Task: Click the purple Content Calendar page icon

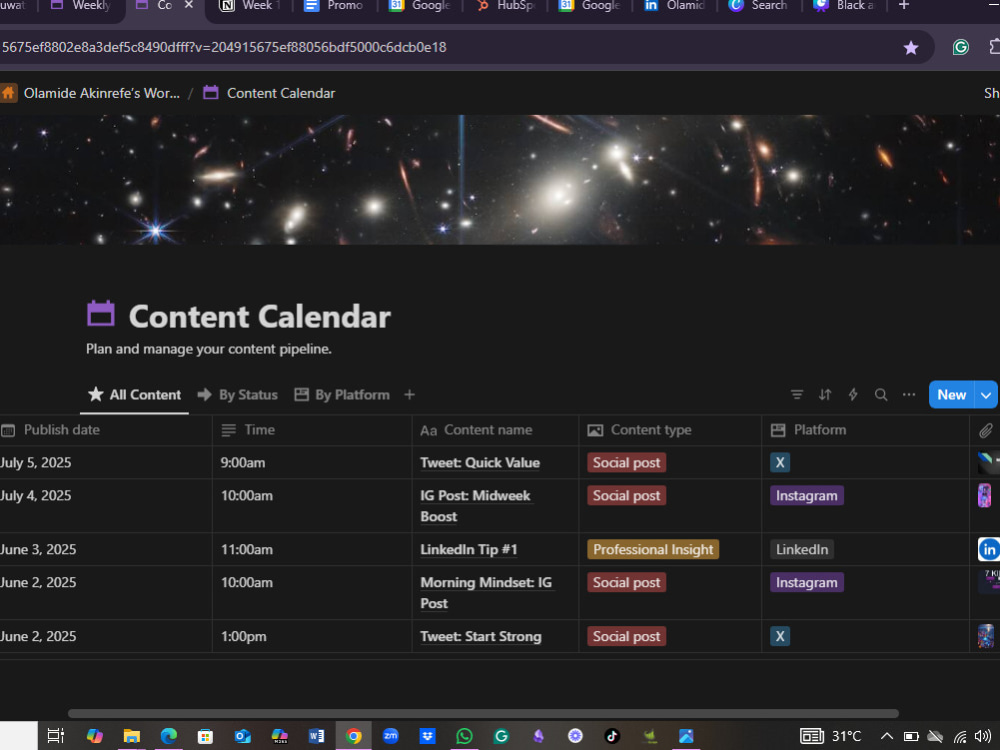Action: 101,314
